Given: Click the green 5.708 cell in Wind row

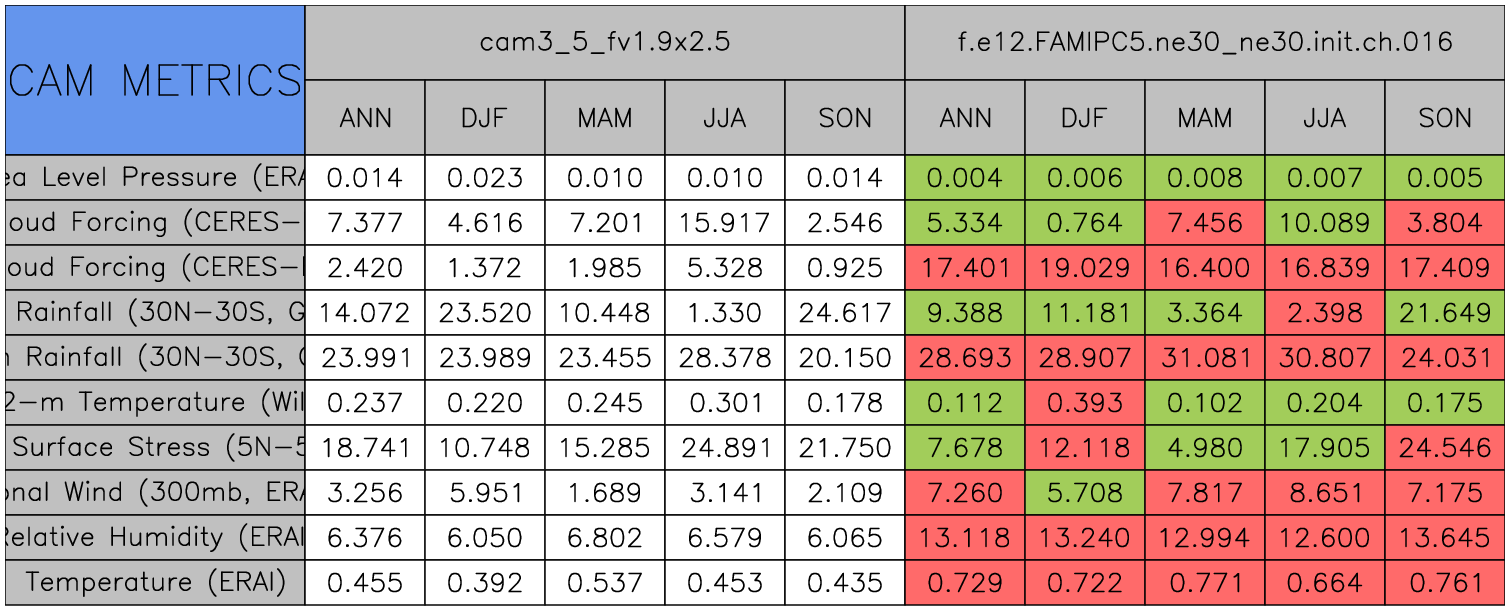Looking at the screenshot, I should (x=1085, y=493).
